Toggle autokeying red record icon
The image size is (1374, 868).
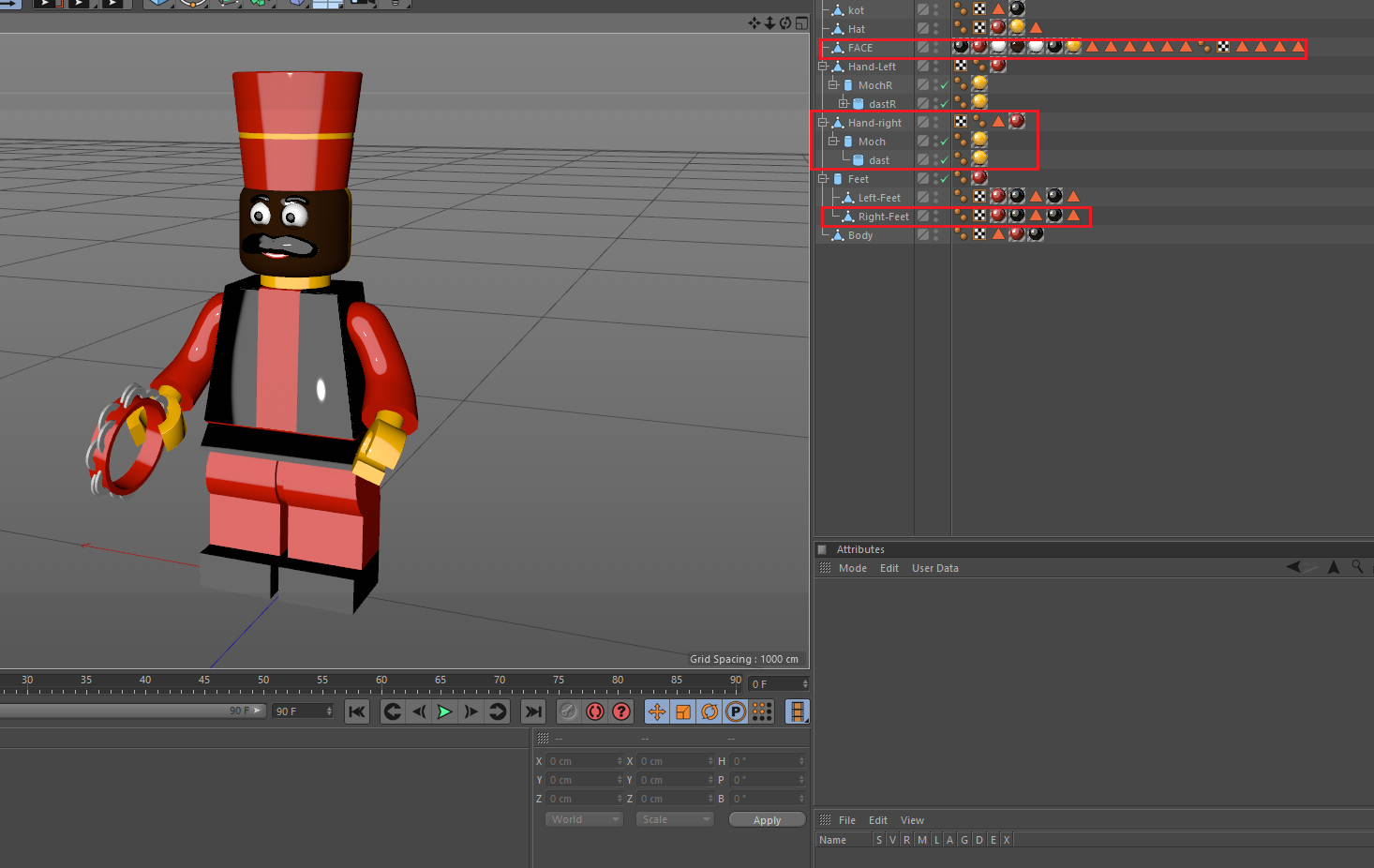(x=595, y=711)
